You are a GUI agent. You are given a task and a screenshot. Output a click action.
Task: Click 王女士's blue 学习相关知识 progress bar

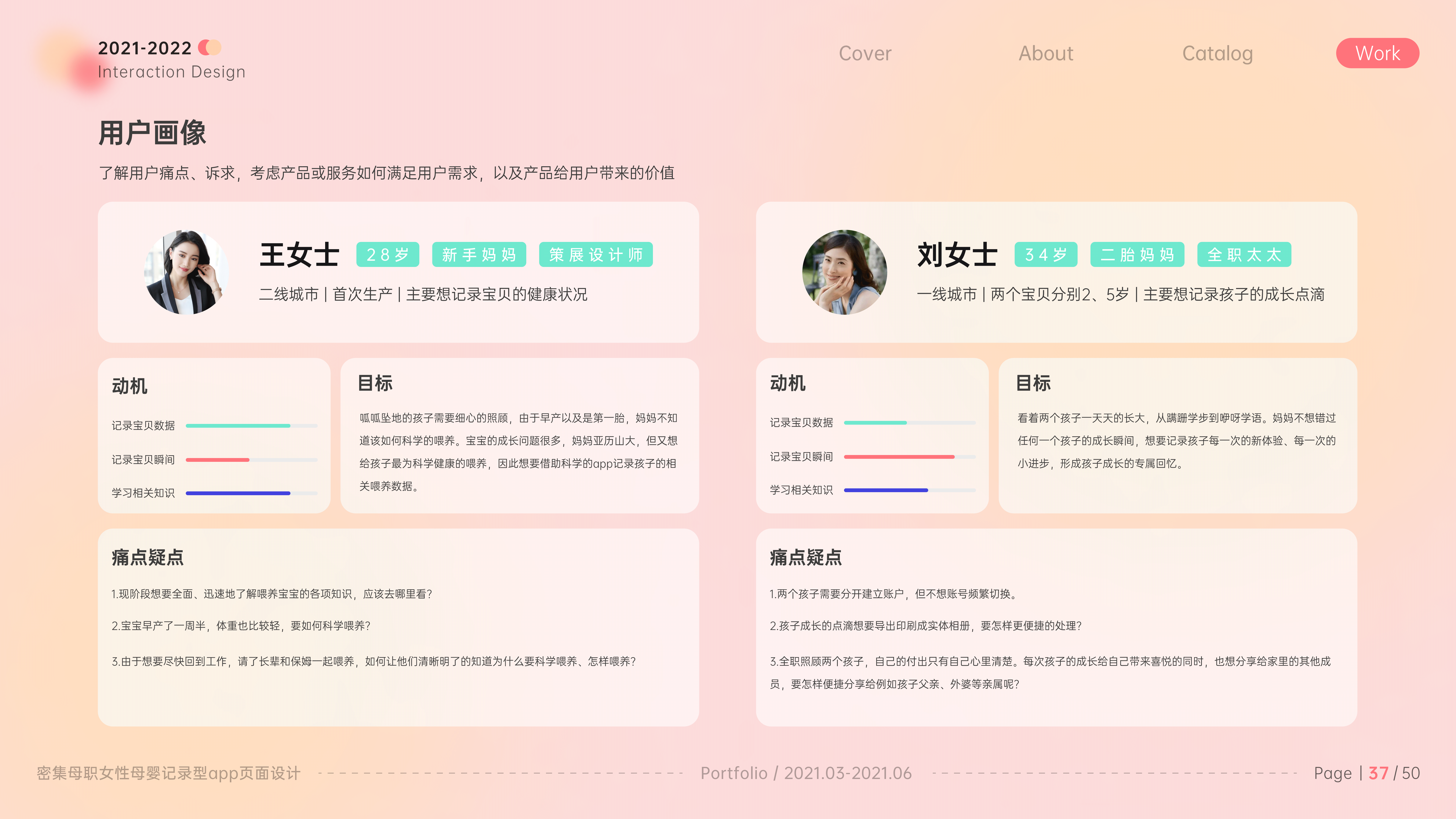point(252,493)
